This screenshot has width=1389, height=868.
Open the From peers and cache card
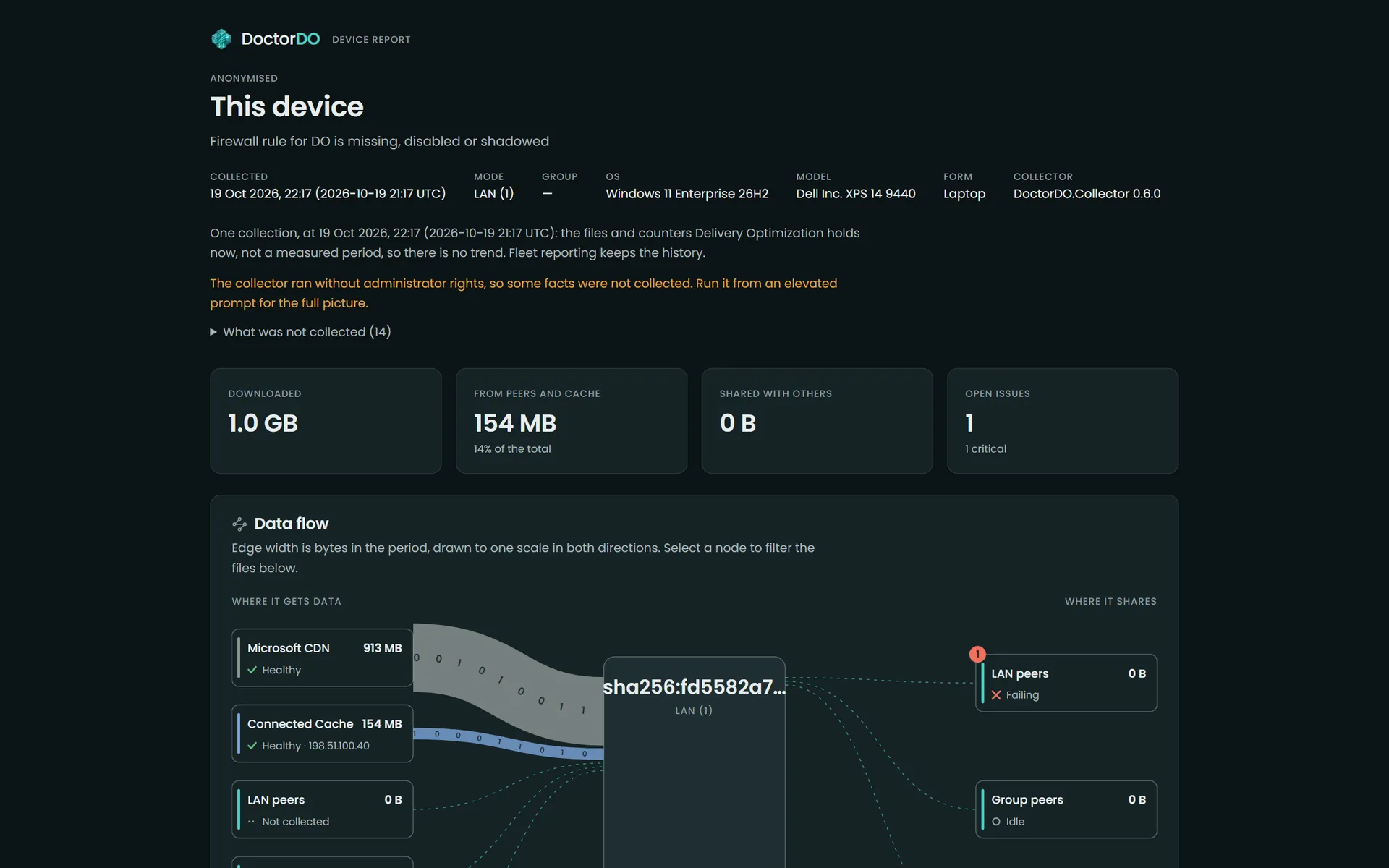click(x=572, y=421)
